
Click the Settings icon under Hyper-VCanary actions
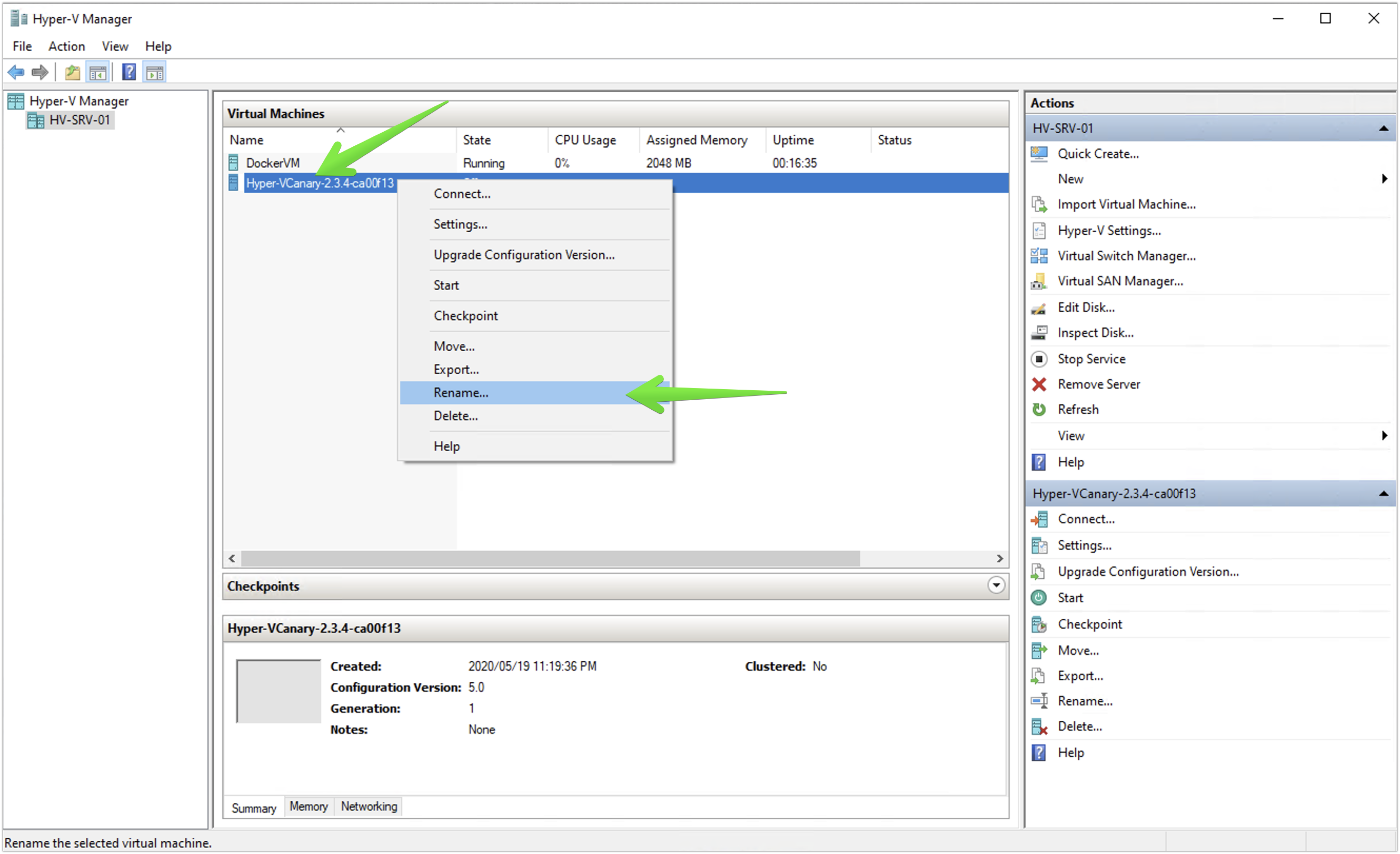1039,545
